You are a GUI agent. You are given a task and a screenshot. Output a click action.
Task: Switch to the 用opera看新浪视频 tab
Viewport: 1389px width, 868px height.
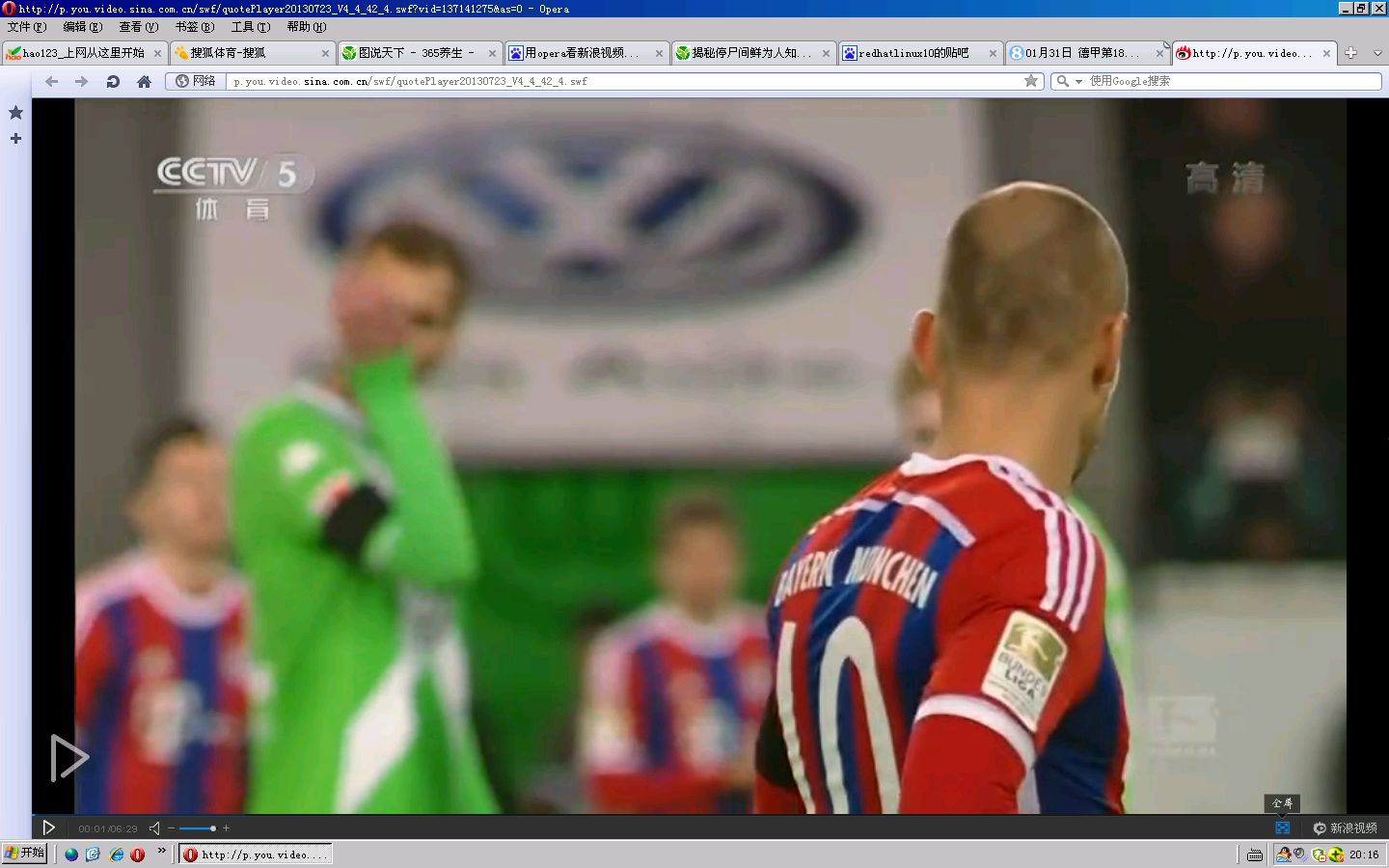[586, 53]
